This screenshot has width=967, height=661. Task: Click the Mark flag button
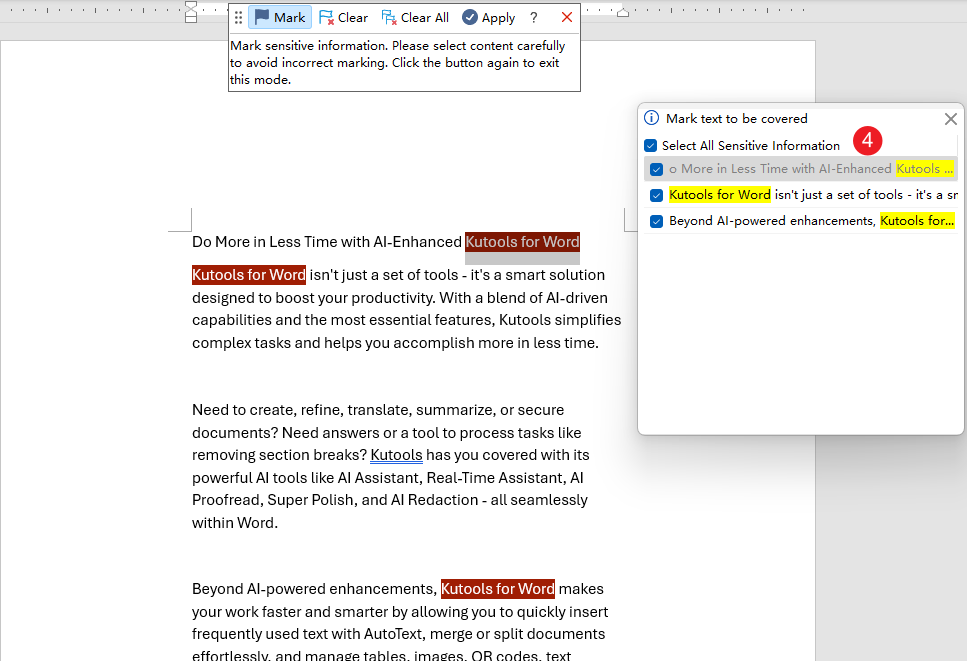[x=280, y=17]
